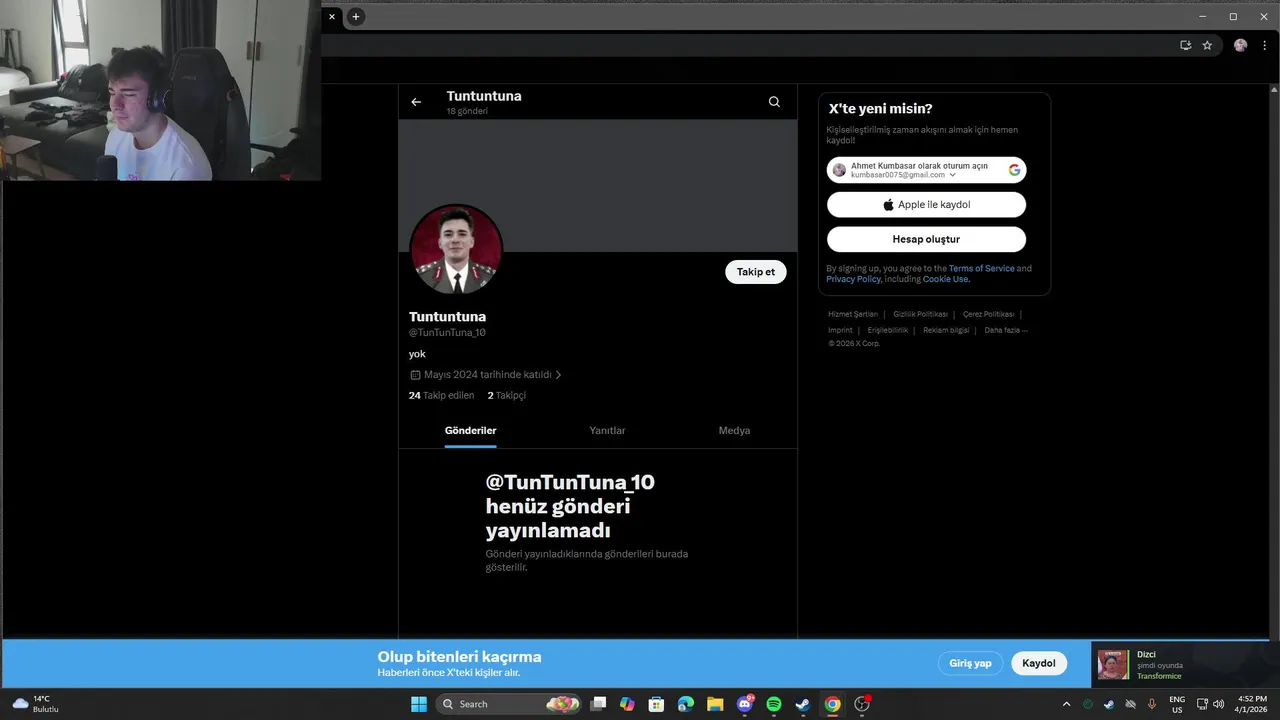Expand the Google account dropdown arrow
Screen dimensions: 1280x720
(x=952, y=175)
